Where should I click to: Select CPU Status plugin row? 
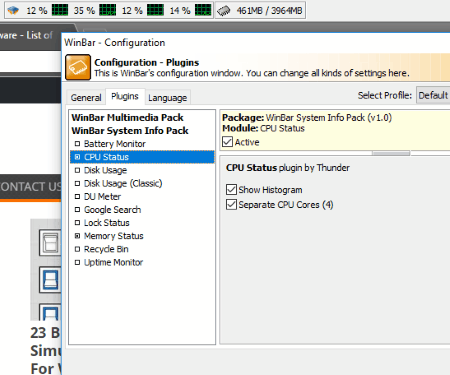tap(142, 157)
